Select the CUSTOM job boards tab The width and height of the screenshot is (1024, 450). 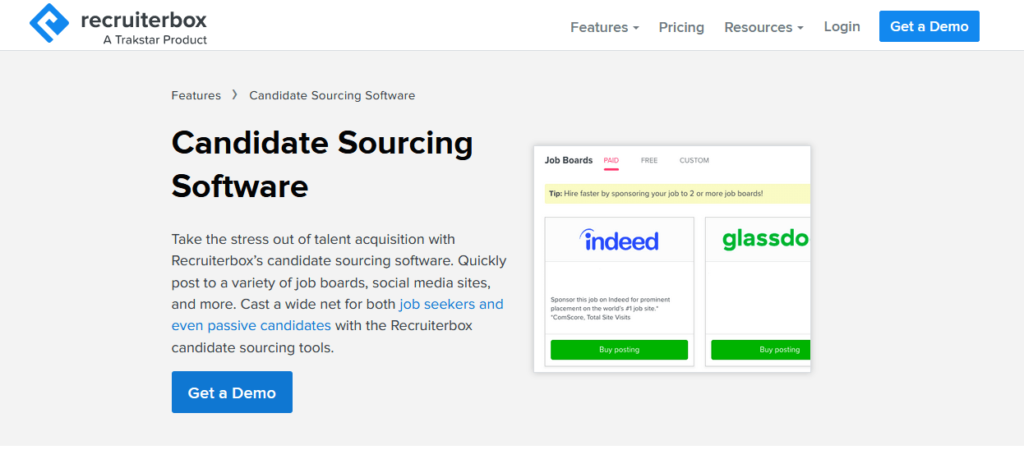click(x=694, y=160)
